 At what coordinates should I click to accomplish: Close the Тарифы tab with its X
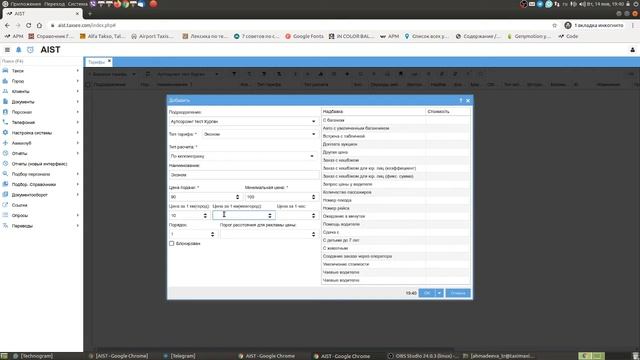109,62
